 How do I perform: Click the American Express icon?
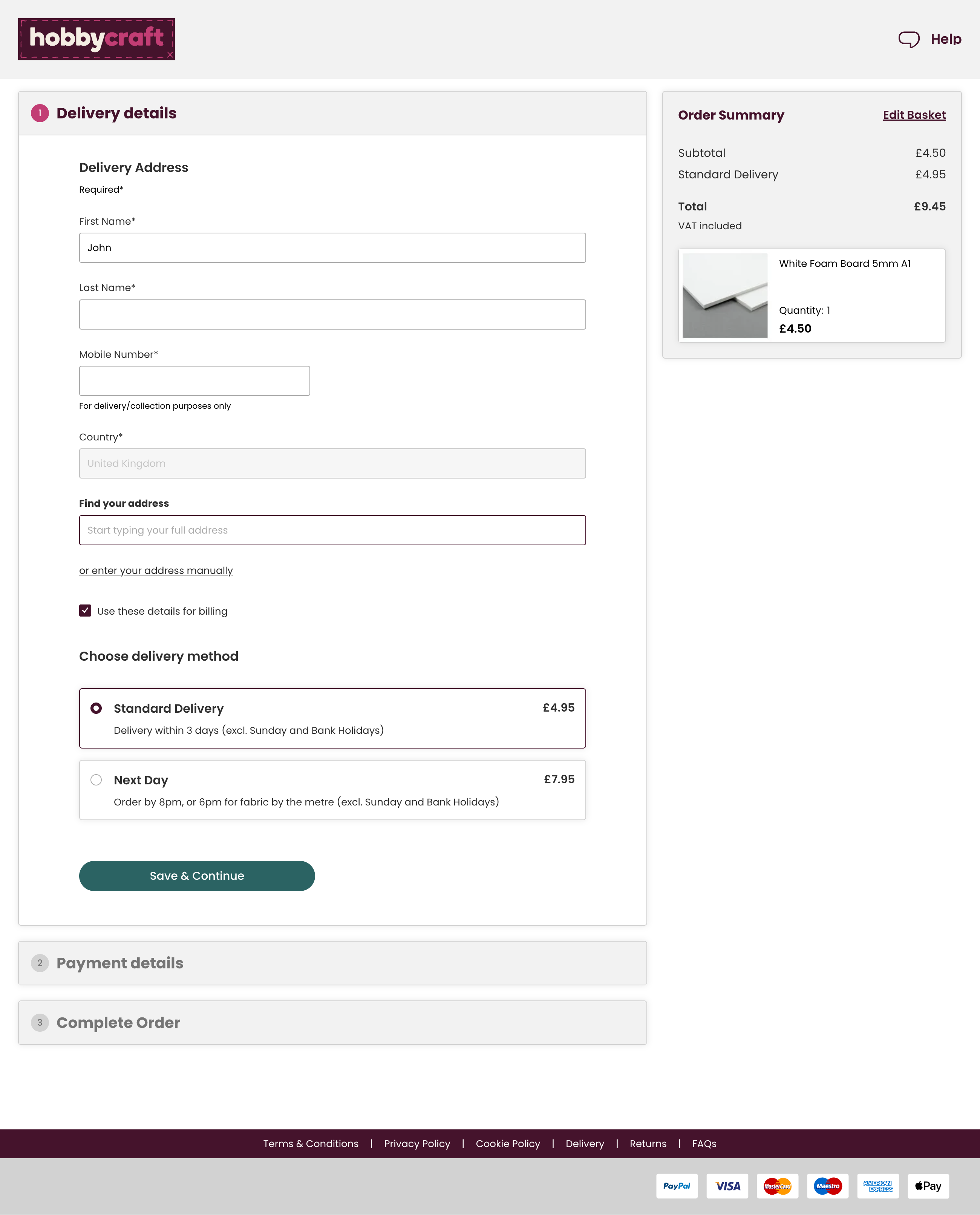click(x=878, y=1186)
